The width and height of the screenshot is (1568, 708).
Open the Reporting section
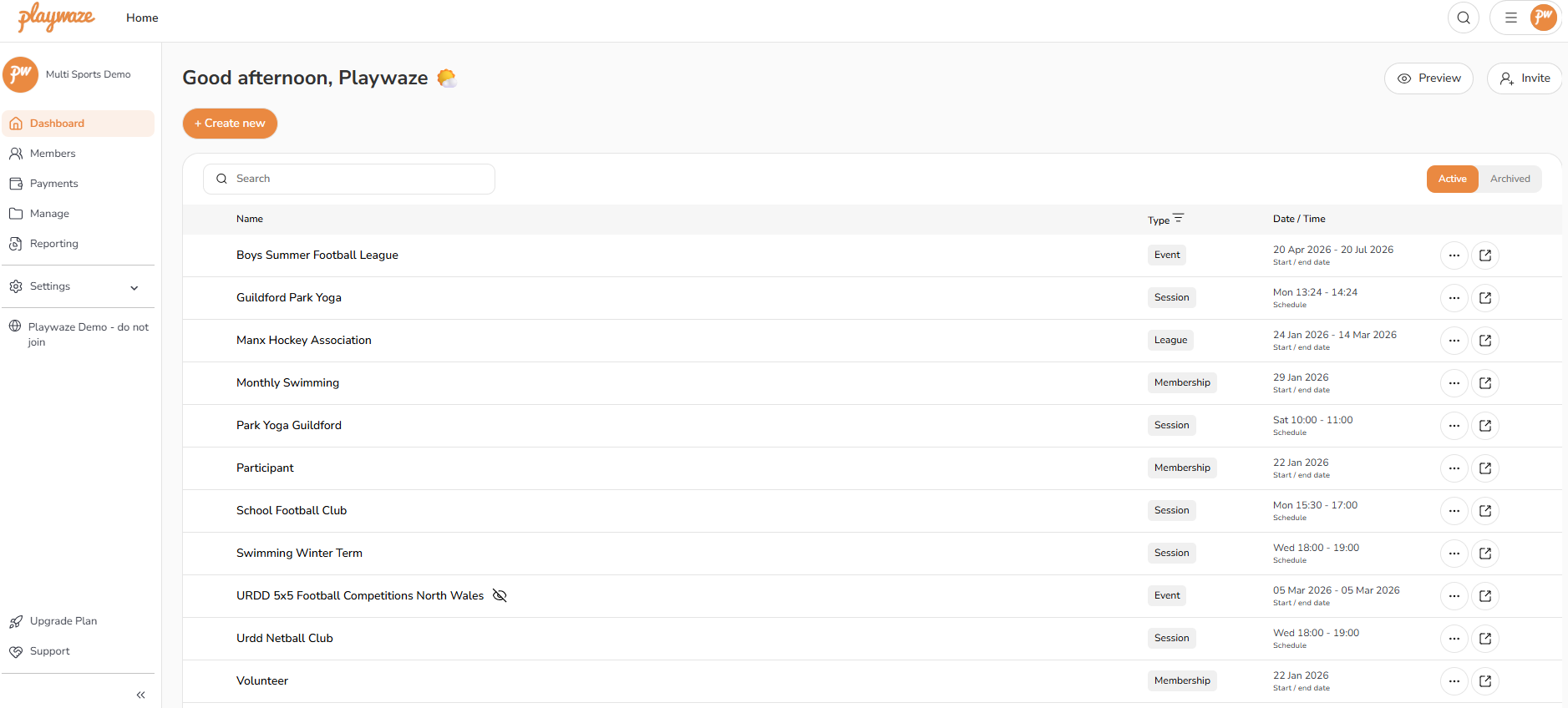pos(53,244)
